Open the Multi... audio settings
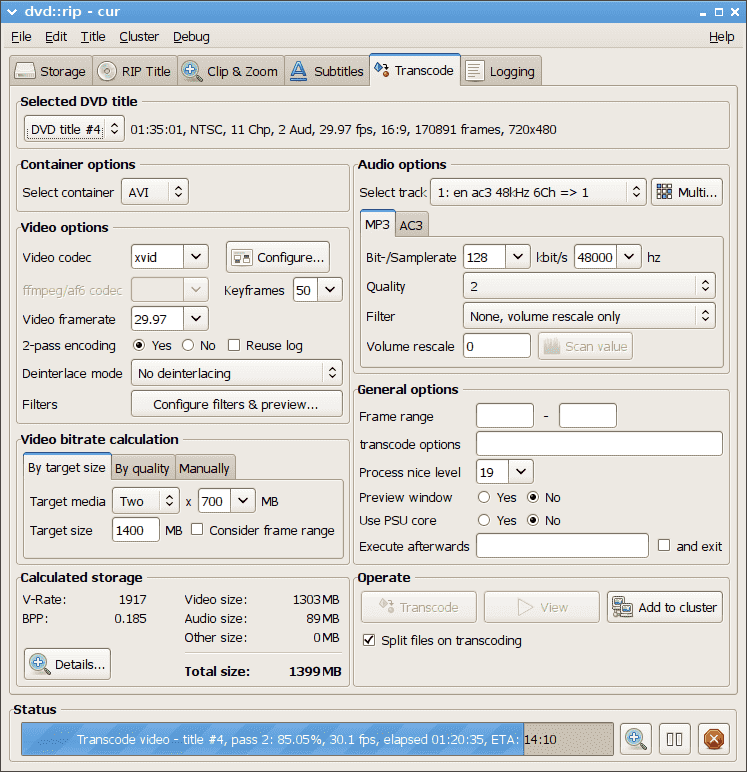The image size is (747, 772). [x=687, y=192]
